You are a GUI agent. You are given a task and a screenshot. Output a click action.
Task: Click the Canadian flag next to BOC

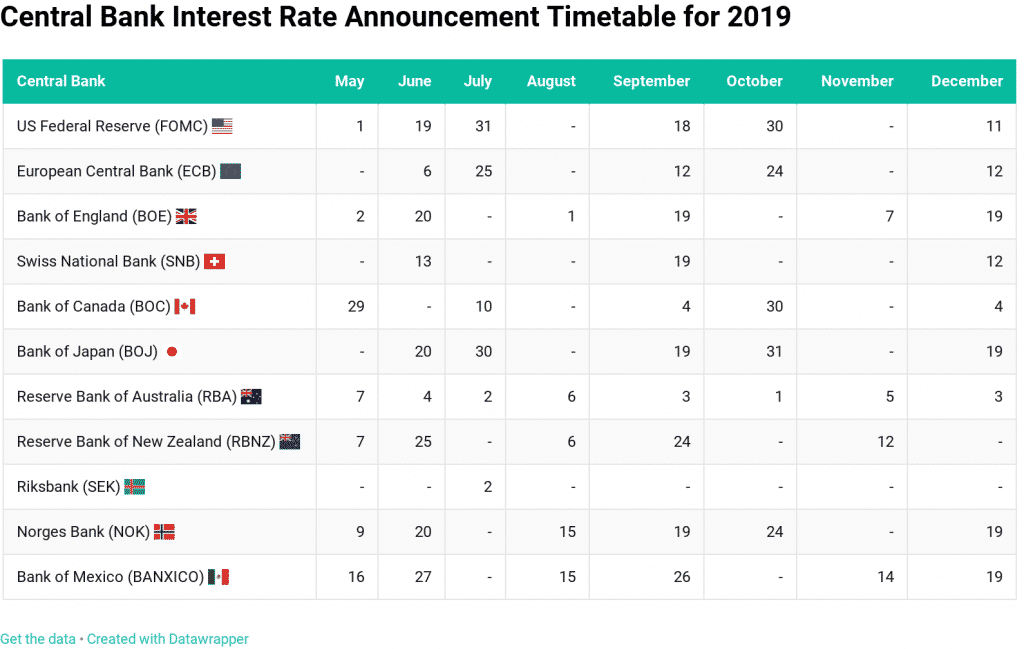[x=184, y=306]
